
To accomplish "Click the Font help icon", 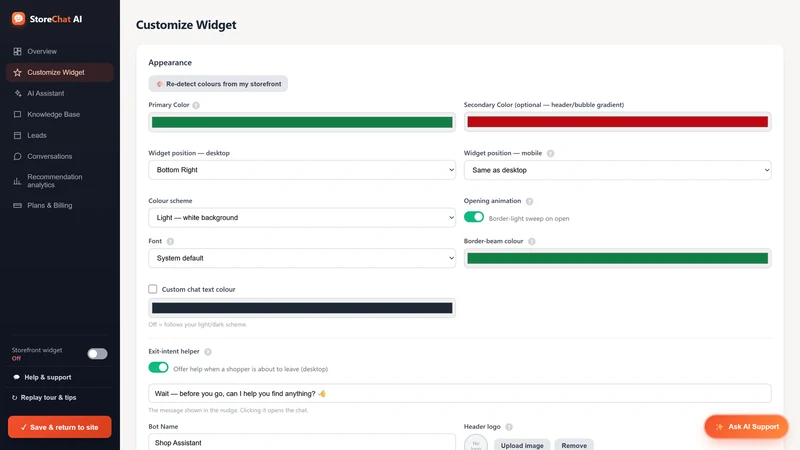I will tap(170, 241).
